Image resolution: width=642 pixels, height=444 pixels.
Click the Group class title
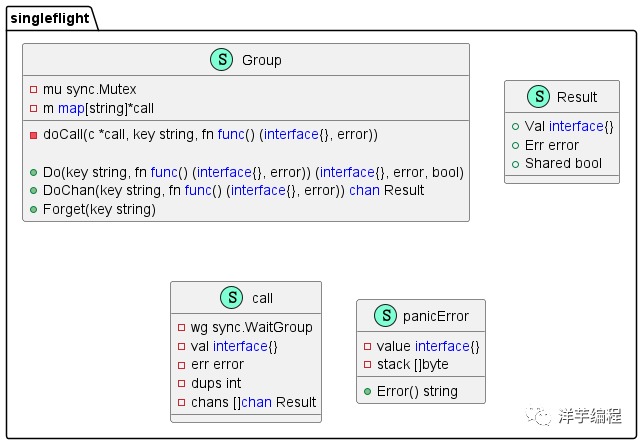(261, 60)
